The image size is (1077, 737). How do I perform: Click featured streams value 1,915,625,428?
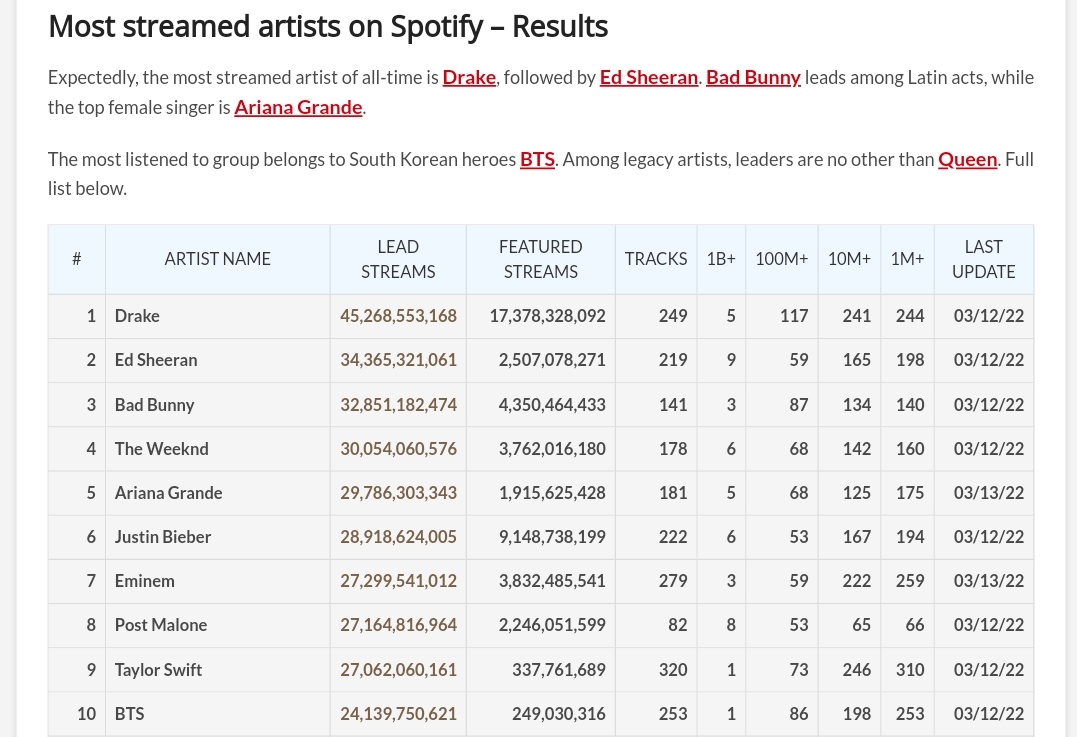(x=552, y=492)
